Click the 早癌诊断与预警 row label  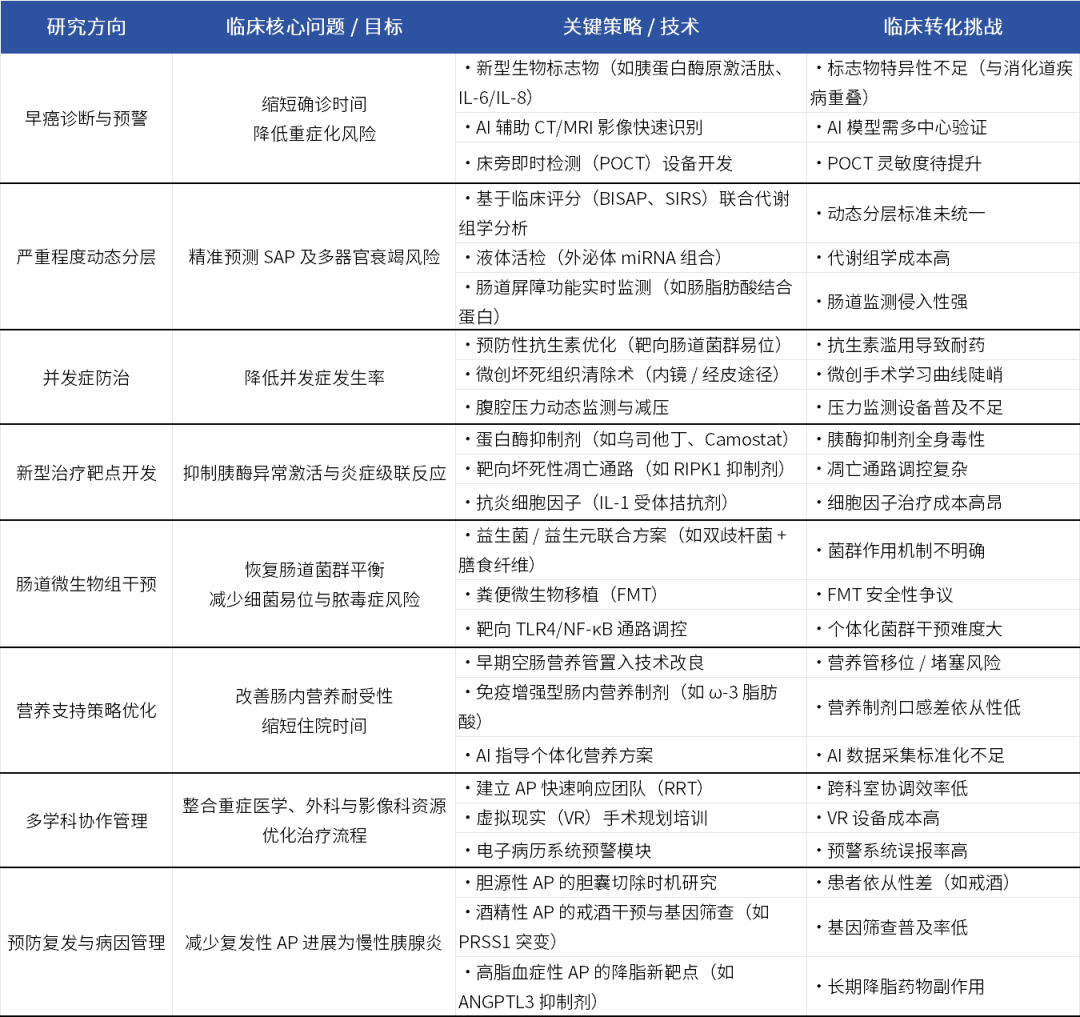[87, 118]
